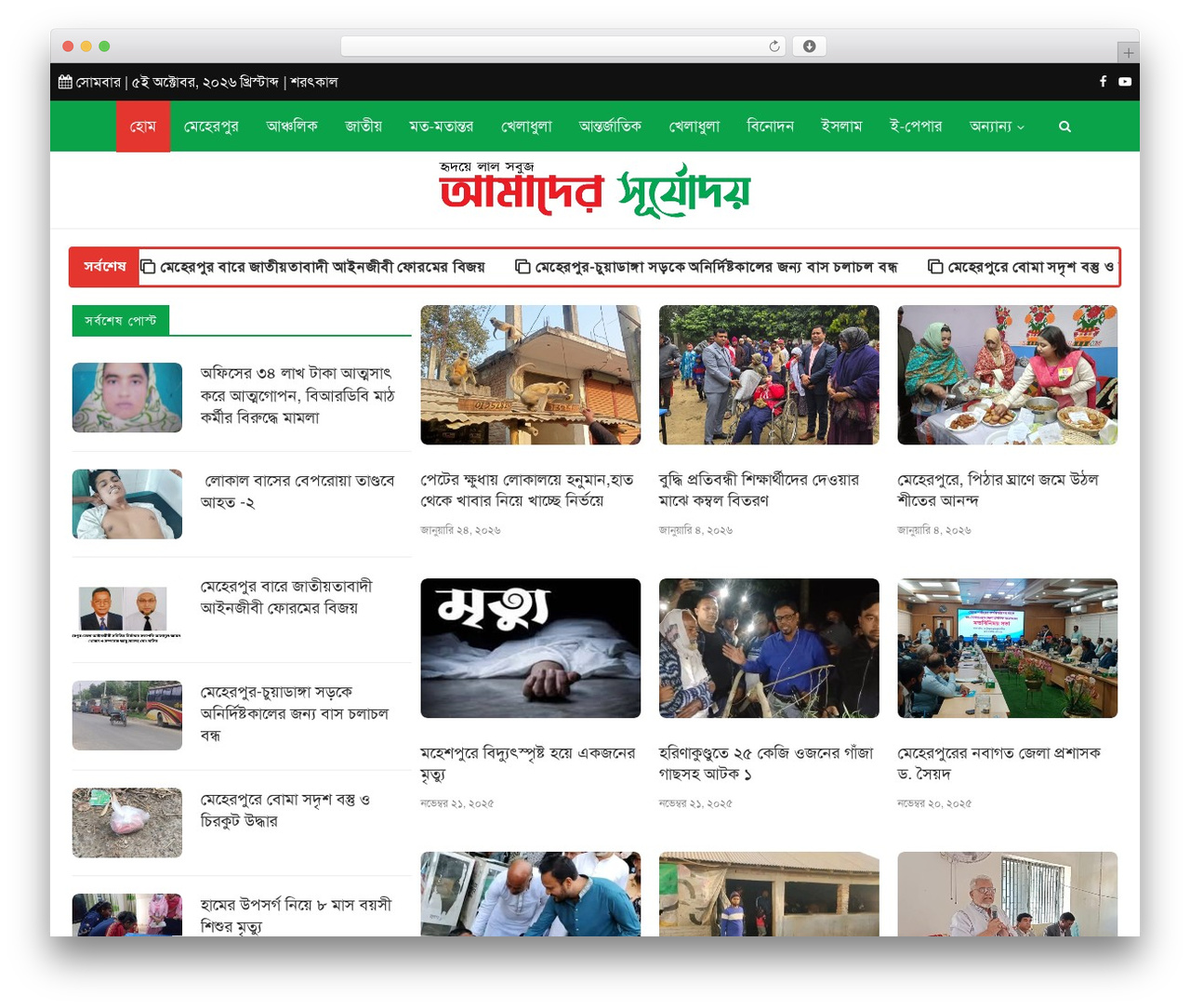Screen dimensions: 1190x1008
Task: Click the conference meeting room photo
Action: 1007,648
